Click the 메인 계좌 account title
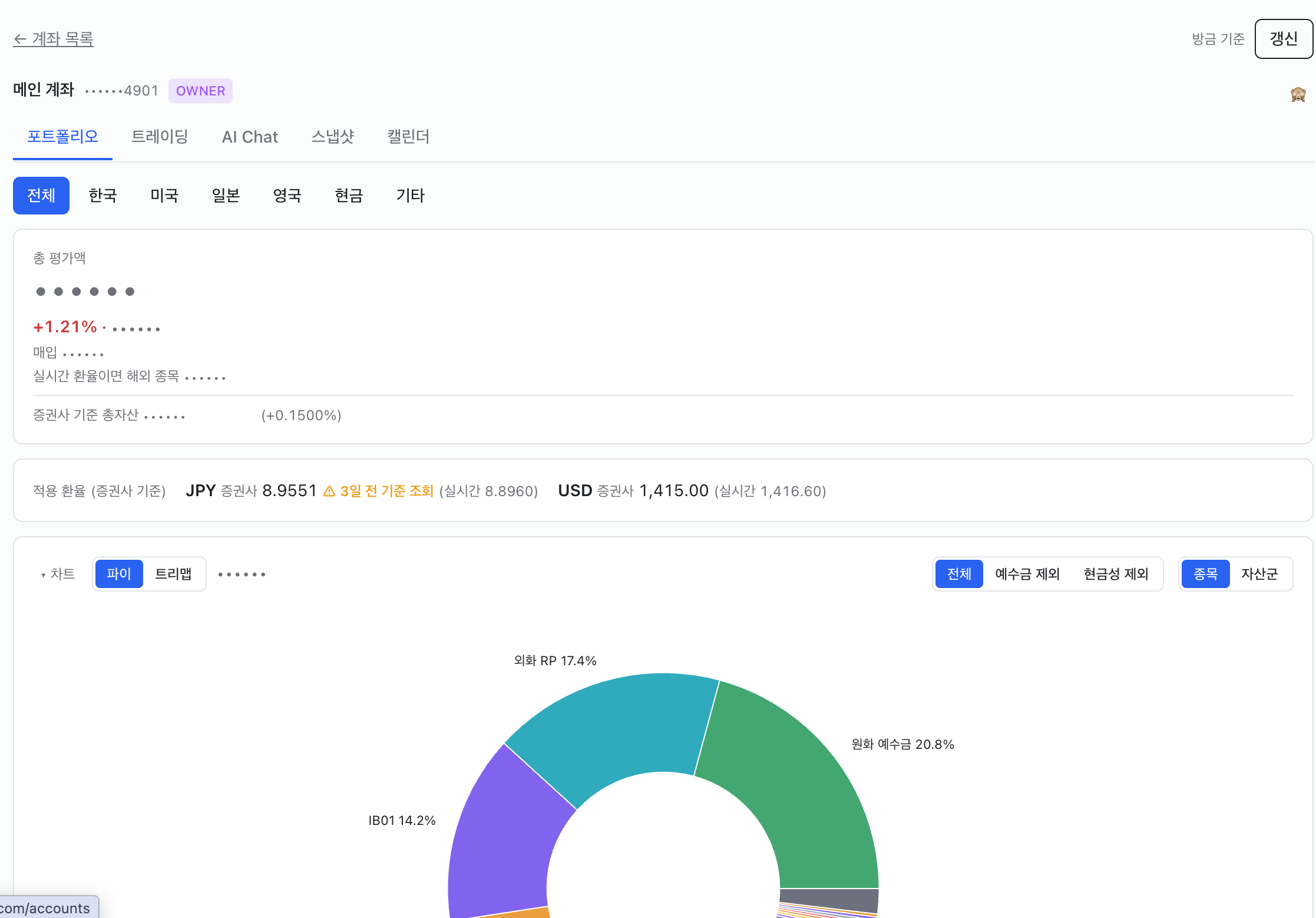The width and height of the screenshot is (1316, 918). pos(44,90)
